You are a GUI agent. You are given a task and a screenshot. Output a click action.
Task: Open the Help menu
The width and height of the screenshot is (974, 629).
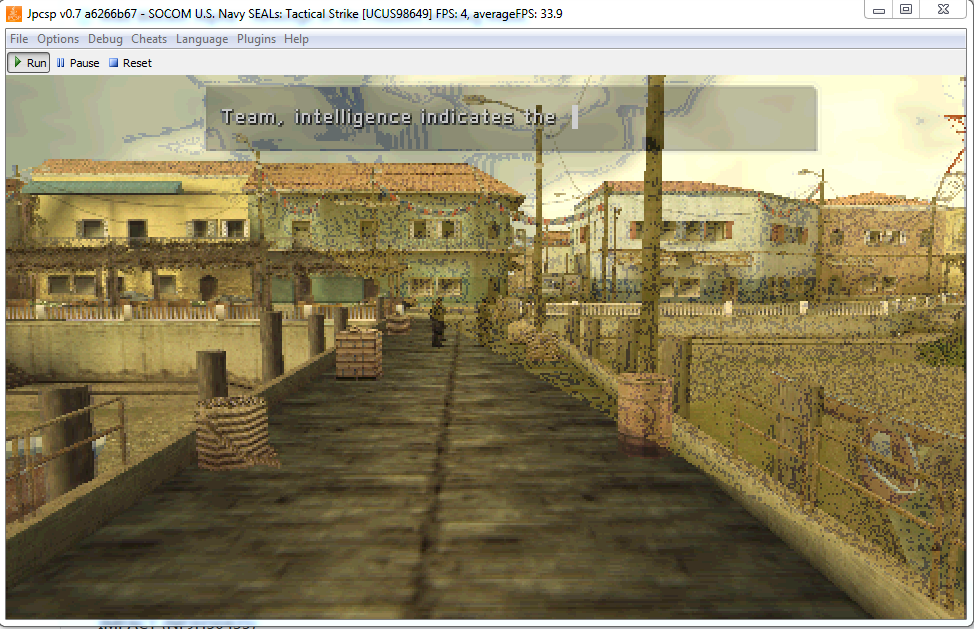click(296, 39)
